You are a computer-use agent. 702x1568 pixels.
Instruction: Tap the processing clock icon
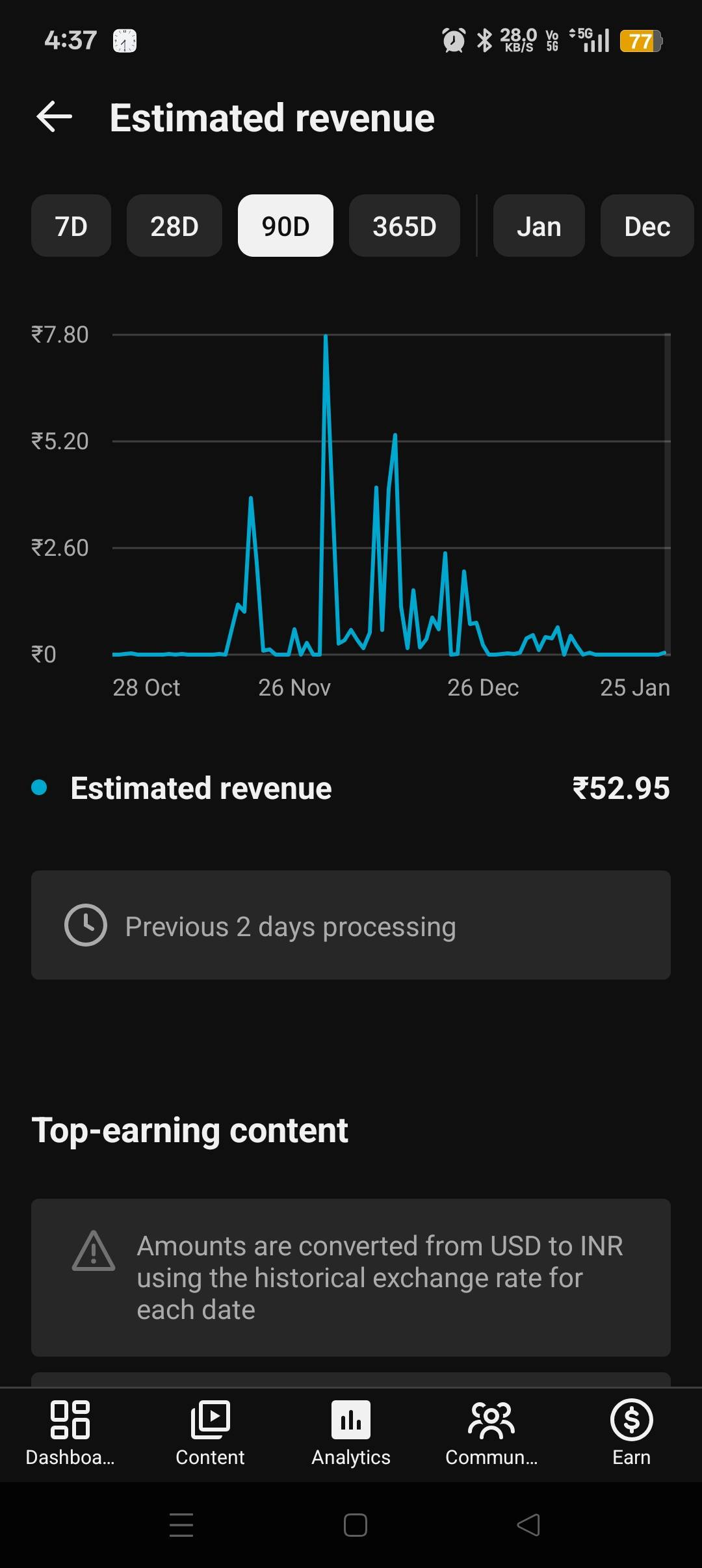pos(86,925)
